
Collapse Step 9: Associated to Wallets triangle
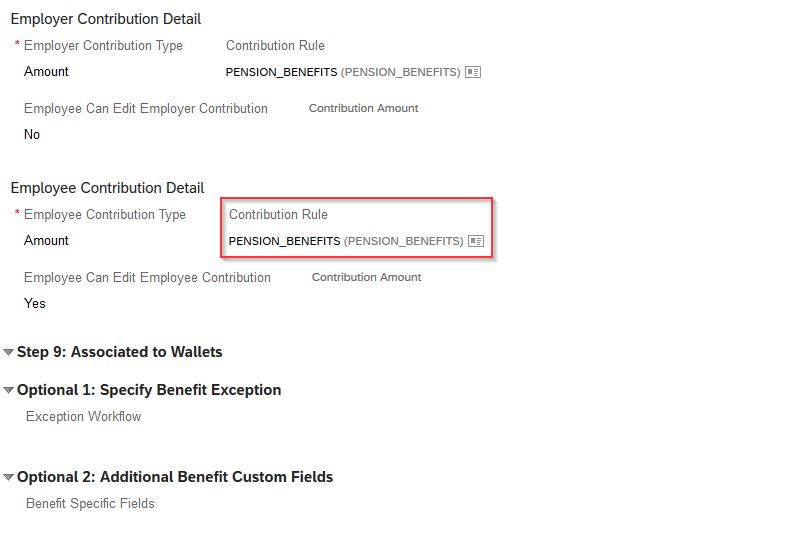(8, 352)
